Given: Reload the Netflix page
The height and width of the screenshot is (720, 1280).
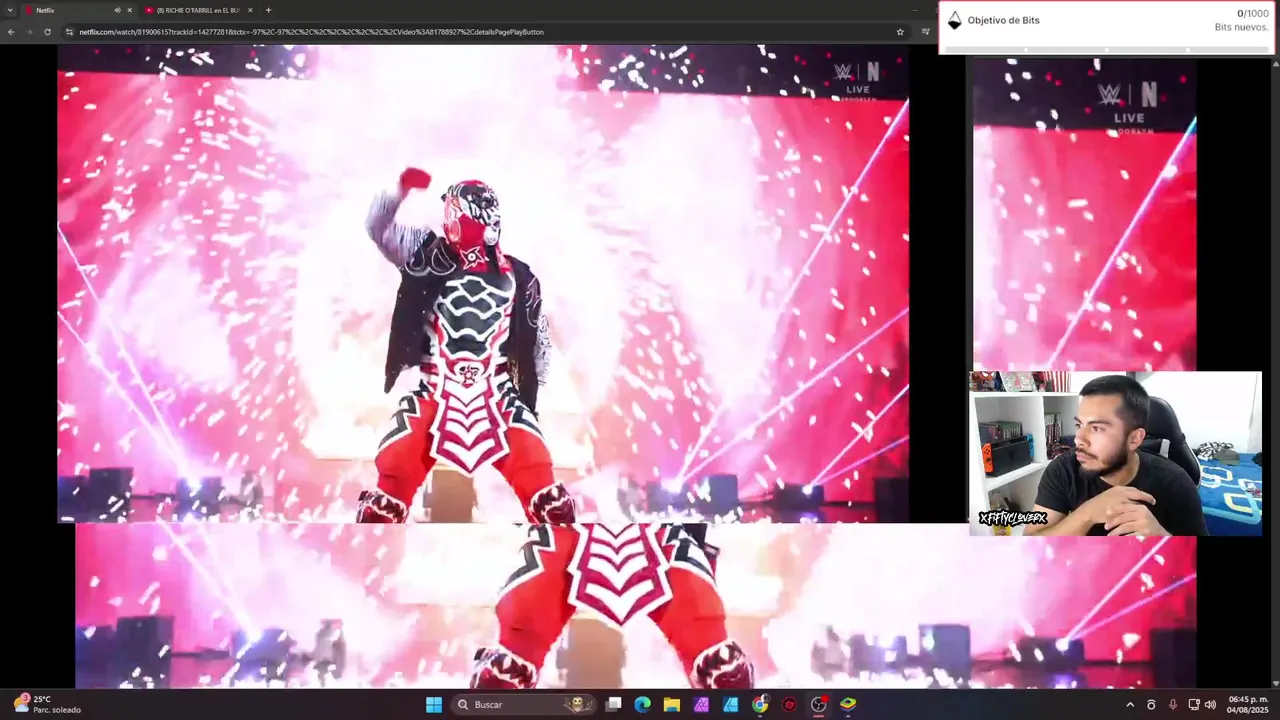Looking at the screenshot, I should coord(47,32).
